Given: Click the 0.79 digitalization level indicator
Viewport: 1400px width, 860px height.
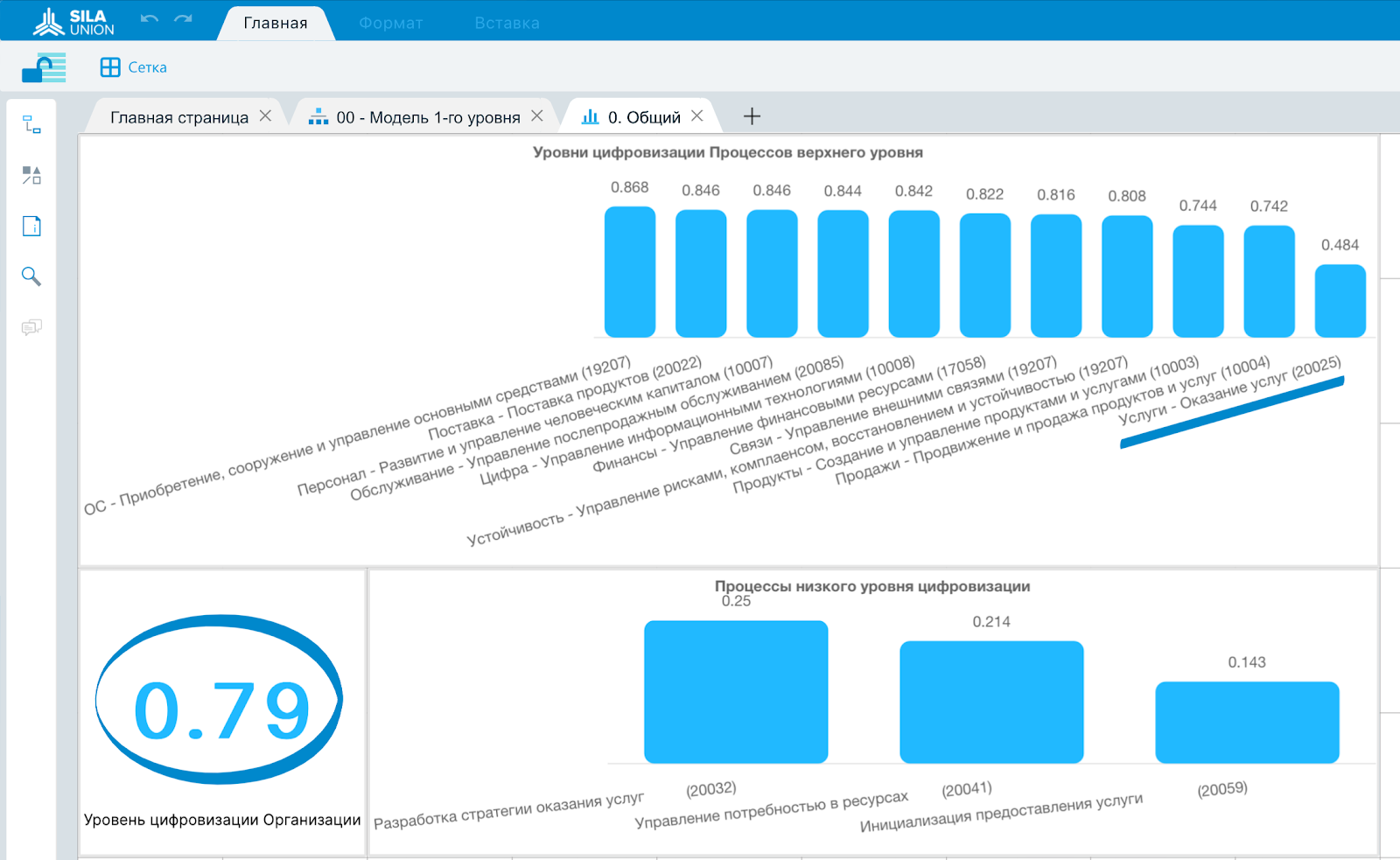Looking at the screenshot, I should tap(221, 709).
